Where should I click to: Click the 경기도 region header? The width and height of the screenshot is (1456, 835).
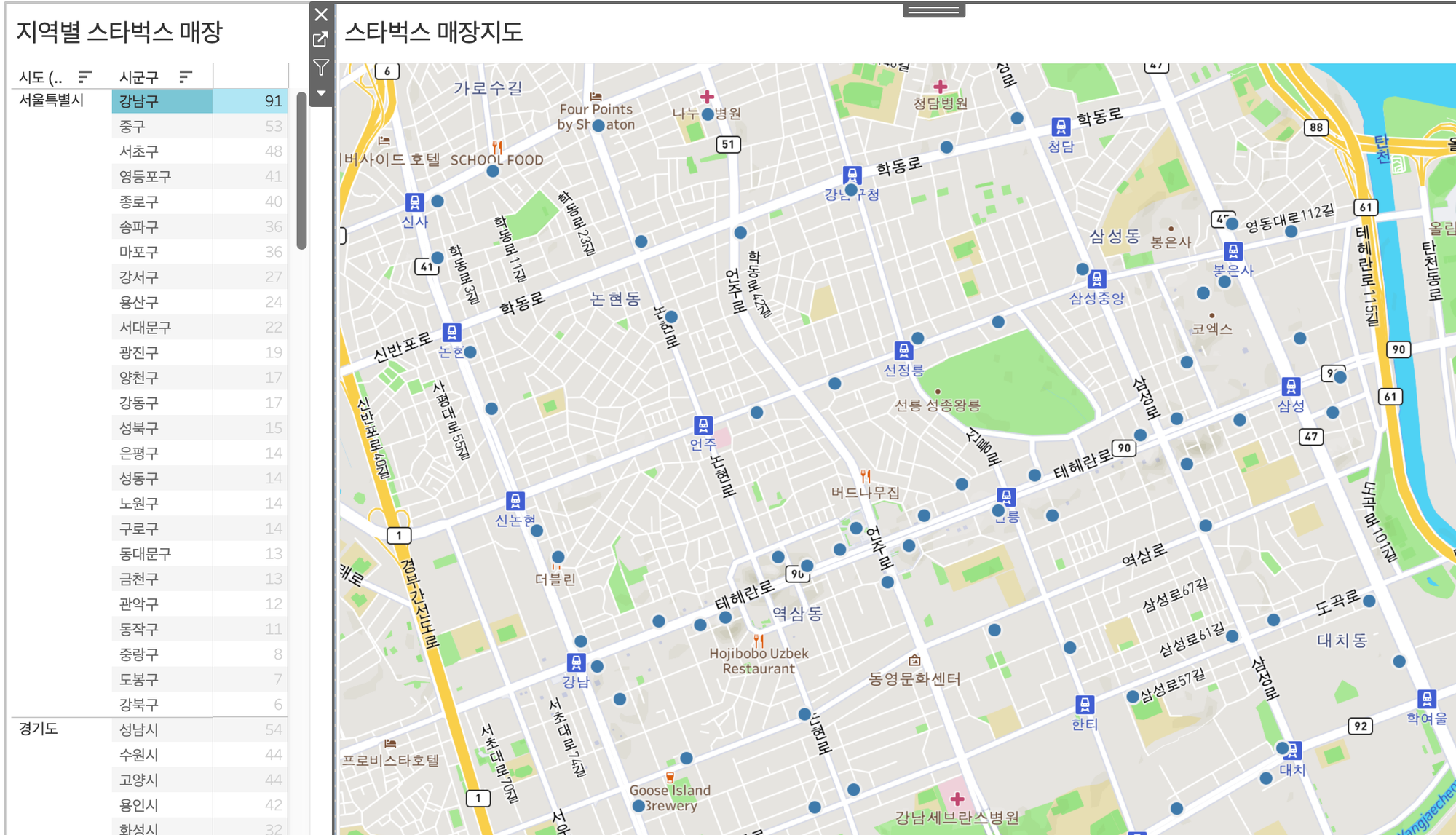[x=38, y=729]
